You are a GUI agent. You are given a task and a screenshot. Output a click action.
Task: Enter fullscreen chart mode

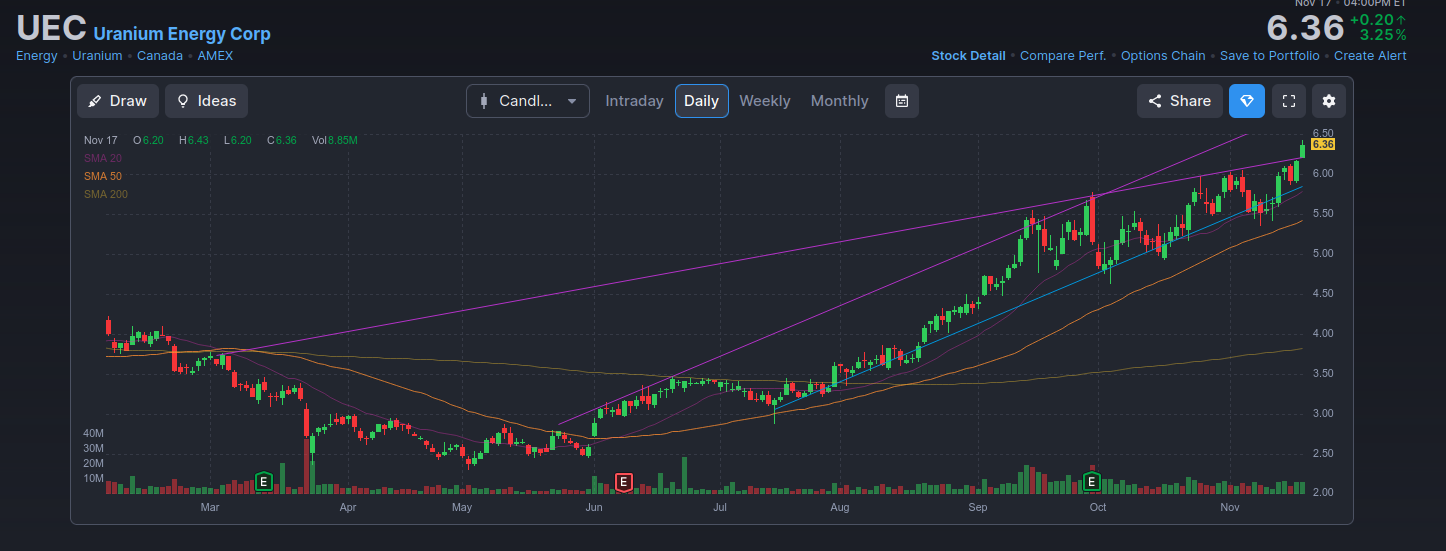coord(1289,101)
